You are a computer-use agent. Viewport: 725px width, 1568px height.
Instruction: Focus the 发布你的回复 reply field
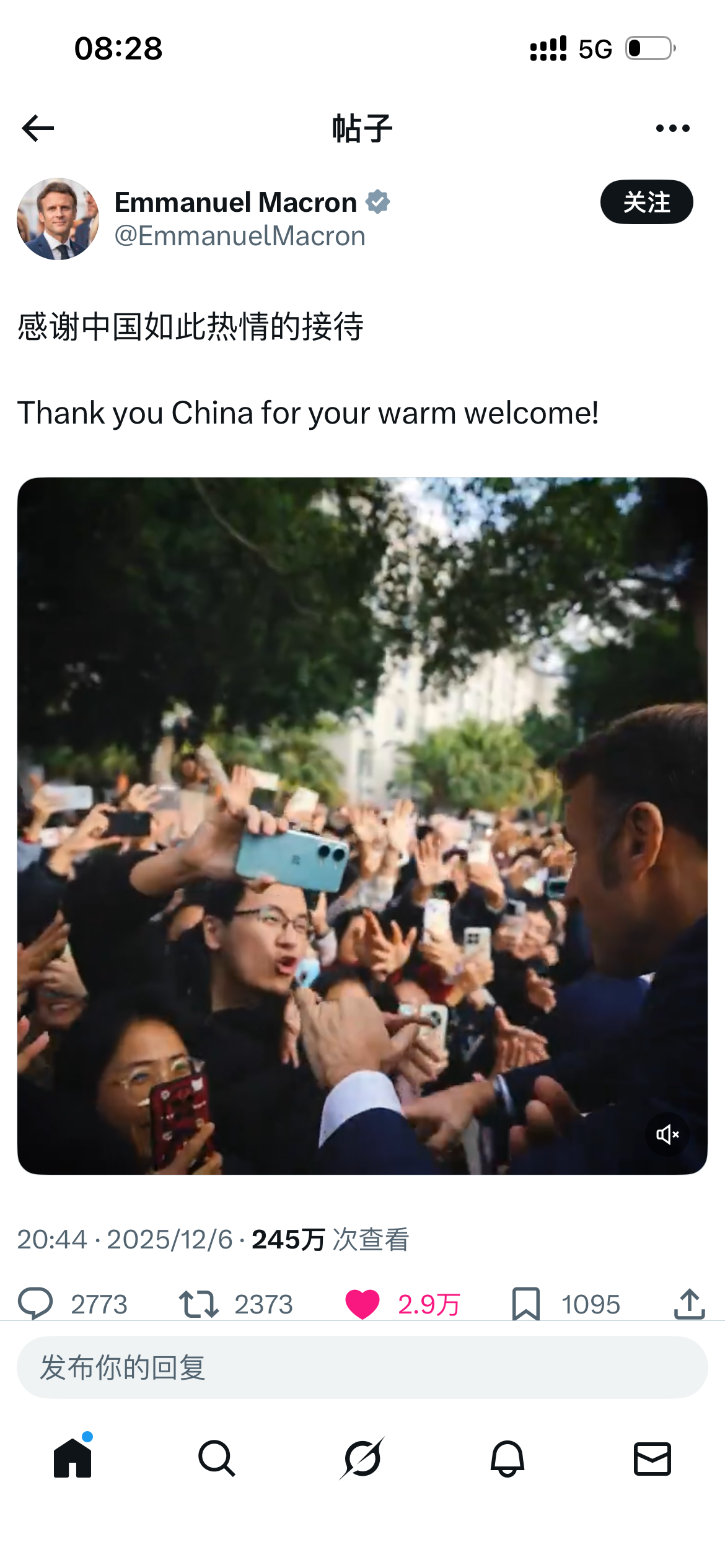(x=362, y=1367)
